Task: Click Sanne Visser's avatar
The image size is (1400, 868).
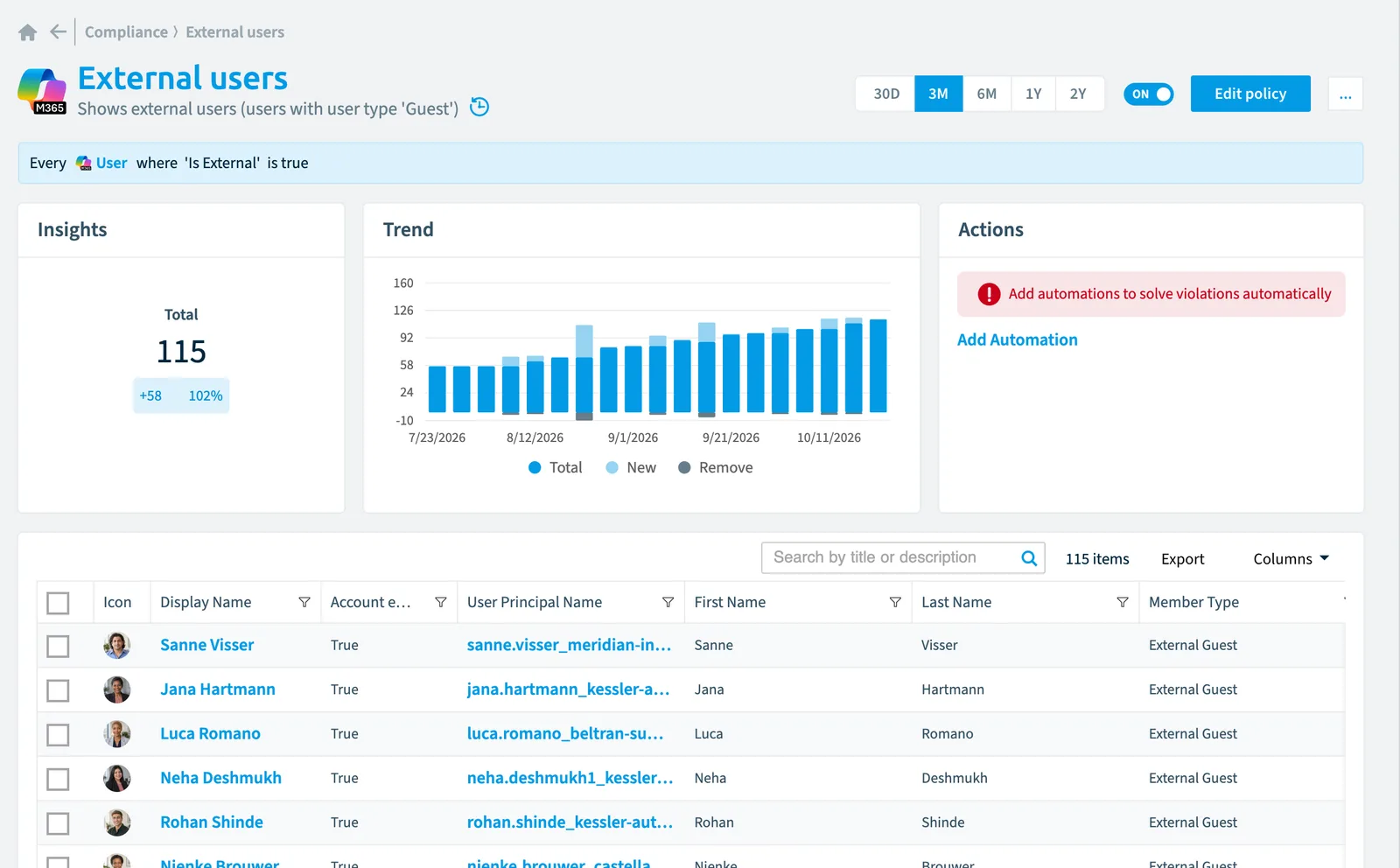Action: point(117,646)
